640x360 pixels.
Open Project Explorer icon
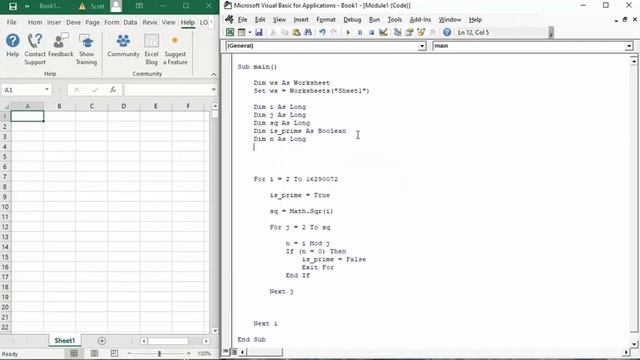[x=397, y=32]
